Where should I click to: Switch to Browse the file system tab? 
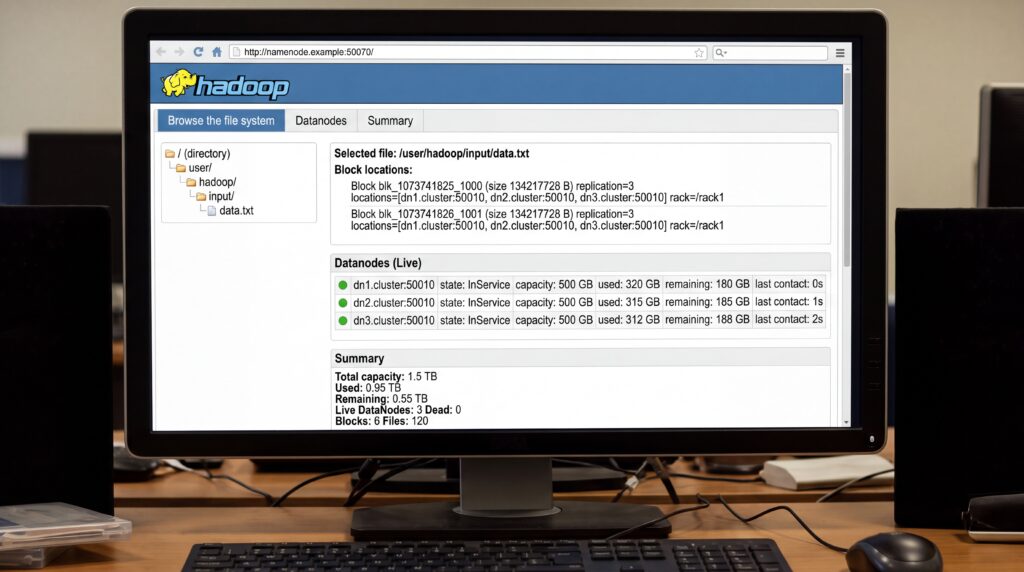[x=221, y=121]
